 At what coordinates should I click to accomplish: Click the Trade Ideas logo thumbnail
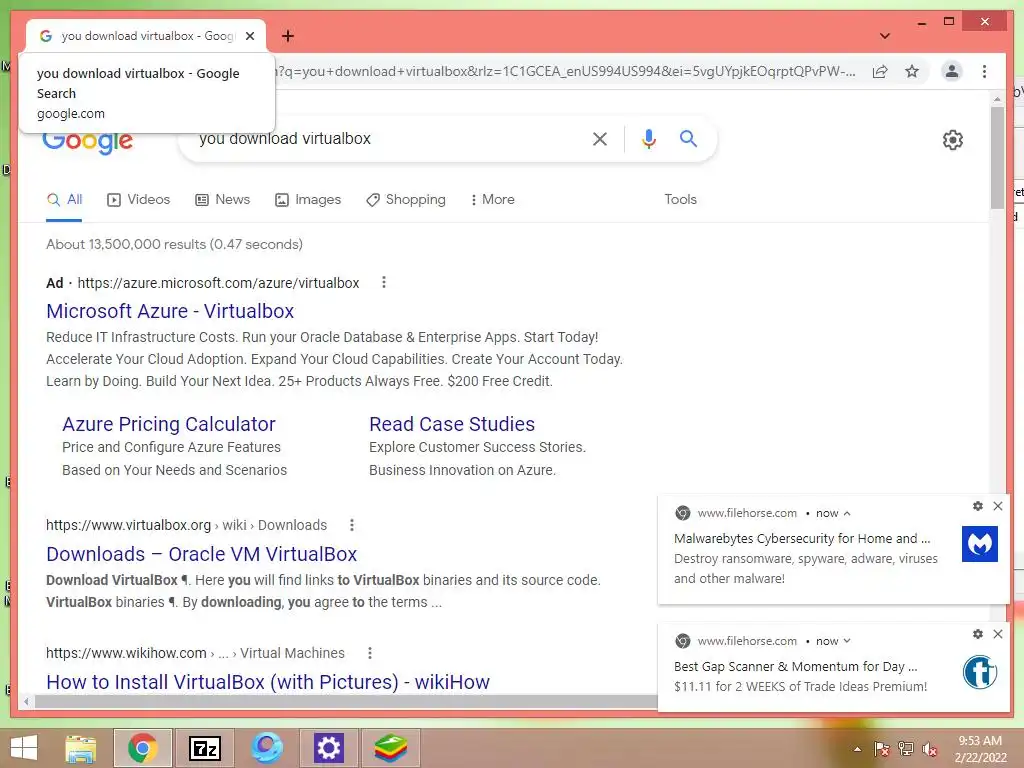coord(980,671)
